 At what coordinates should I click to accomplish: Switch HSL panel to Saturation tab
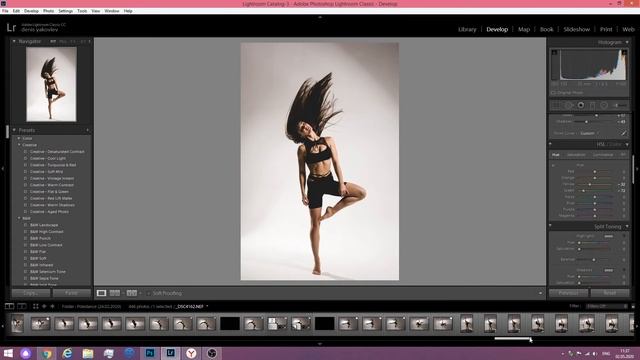(x=576, y=155)
